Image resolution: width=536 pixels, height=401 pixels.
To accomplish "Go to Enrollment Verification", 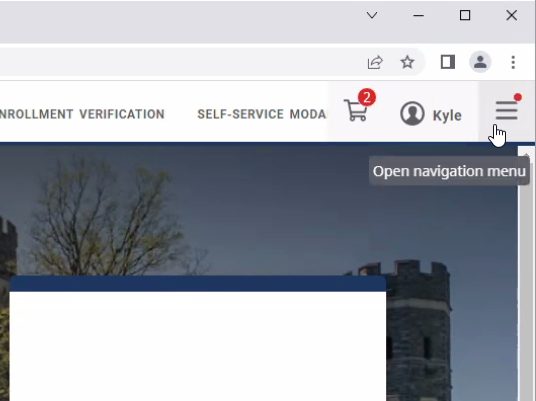I will tap(82, 114).
